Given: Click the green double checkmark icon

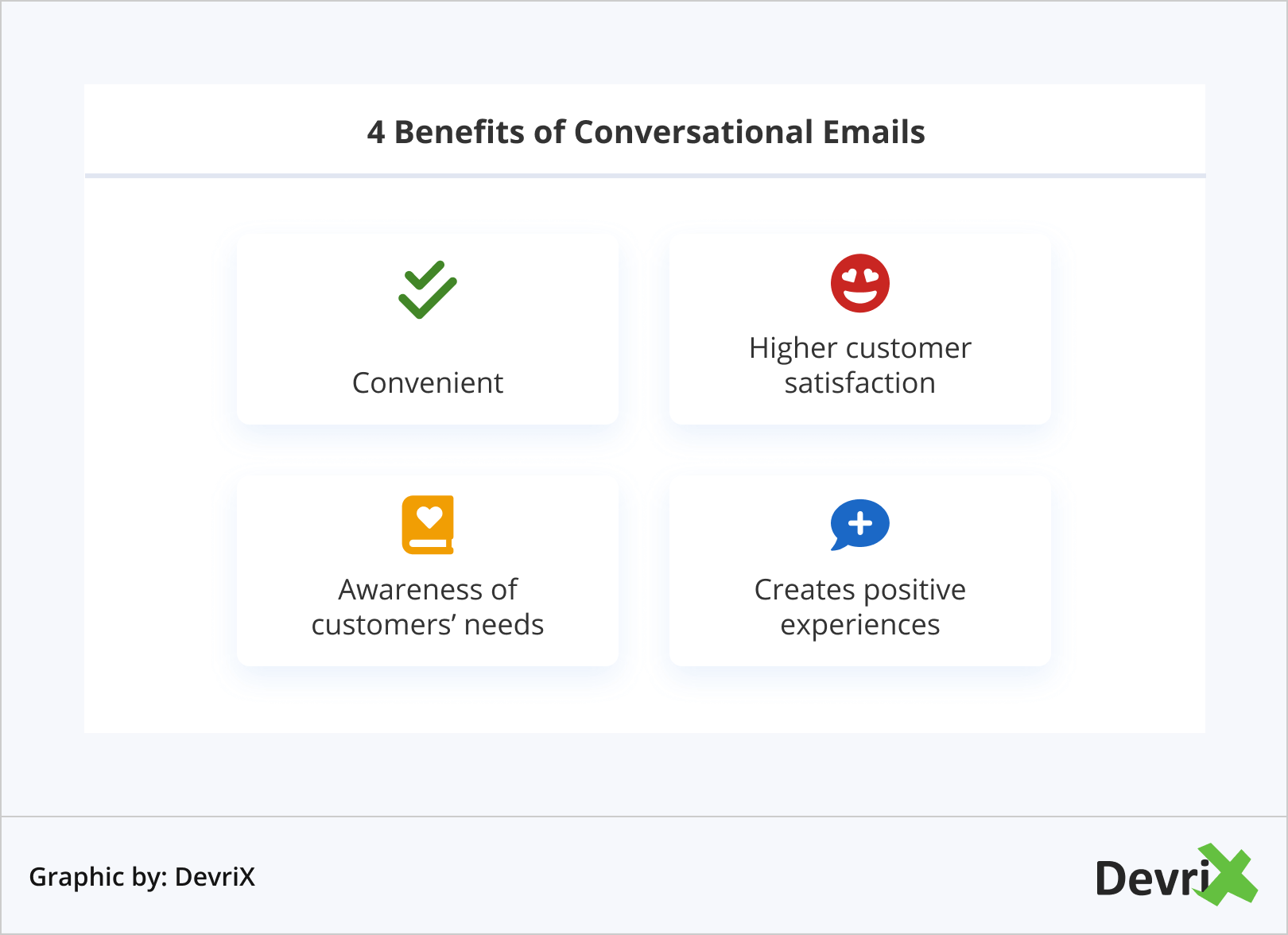Looking at the screenshot, I should click(x=428, y=290).
